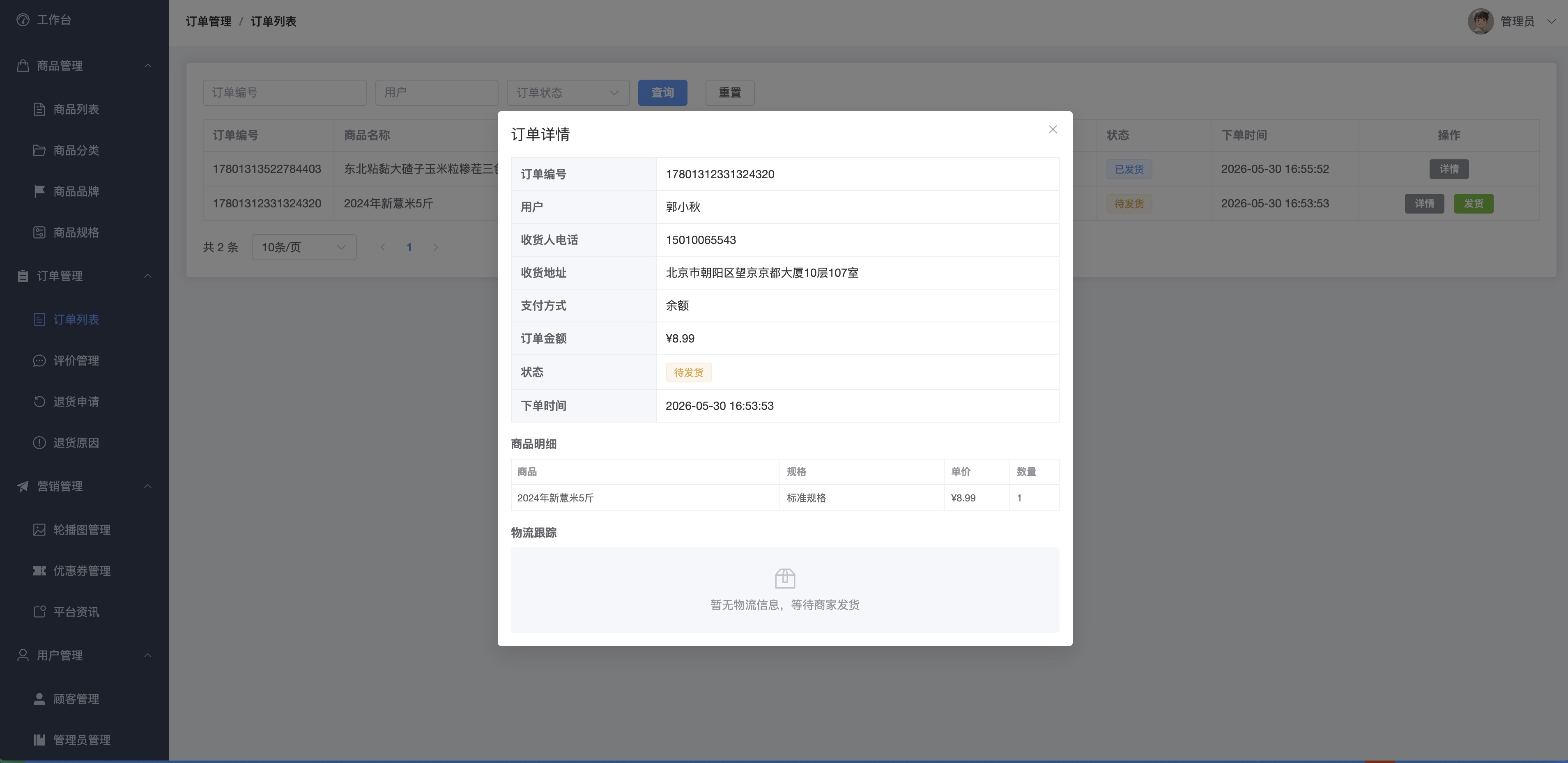Click the 轮播图管理 picture icon
The height and width of the screenshot is (763, 1568).
point(39,530)
